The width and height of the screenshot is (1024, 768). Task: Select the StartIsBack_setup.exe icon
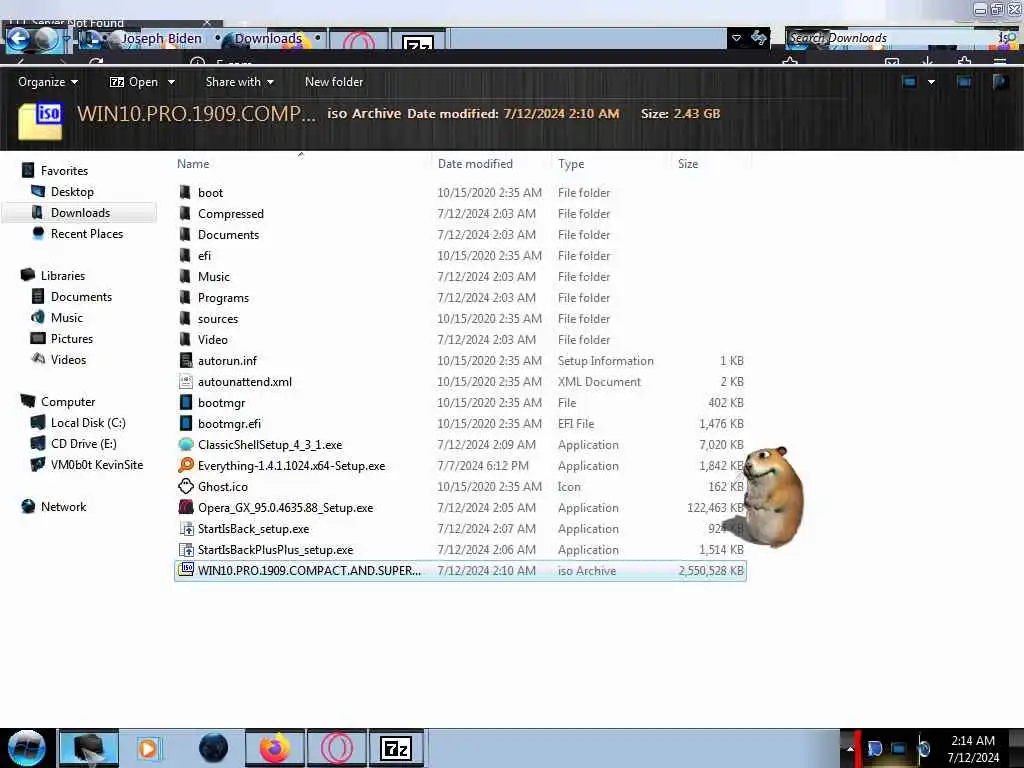coord(186,529)
